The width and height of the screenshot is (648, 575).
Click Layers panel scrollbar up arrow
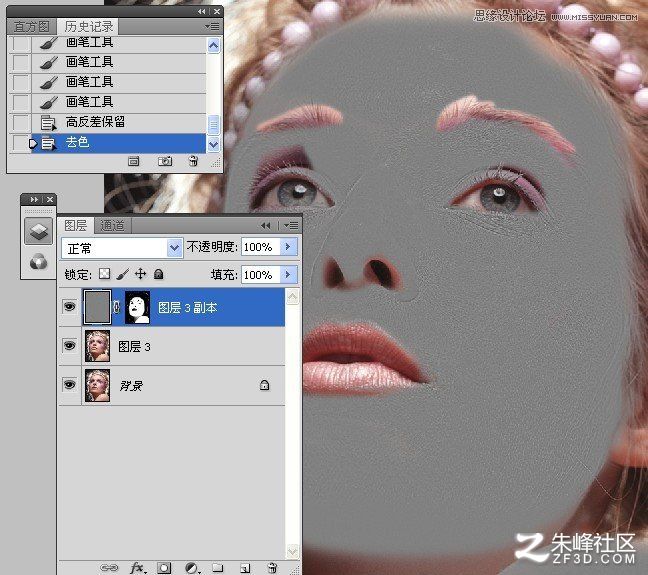[292, 296]
